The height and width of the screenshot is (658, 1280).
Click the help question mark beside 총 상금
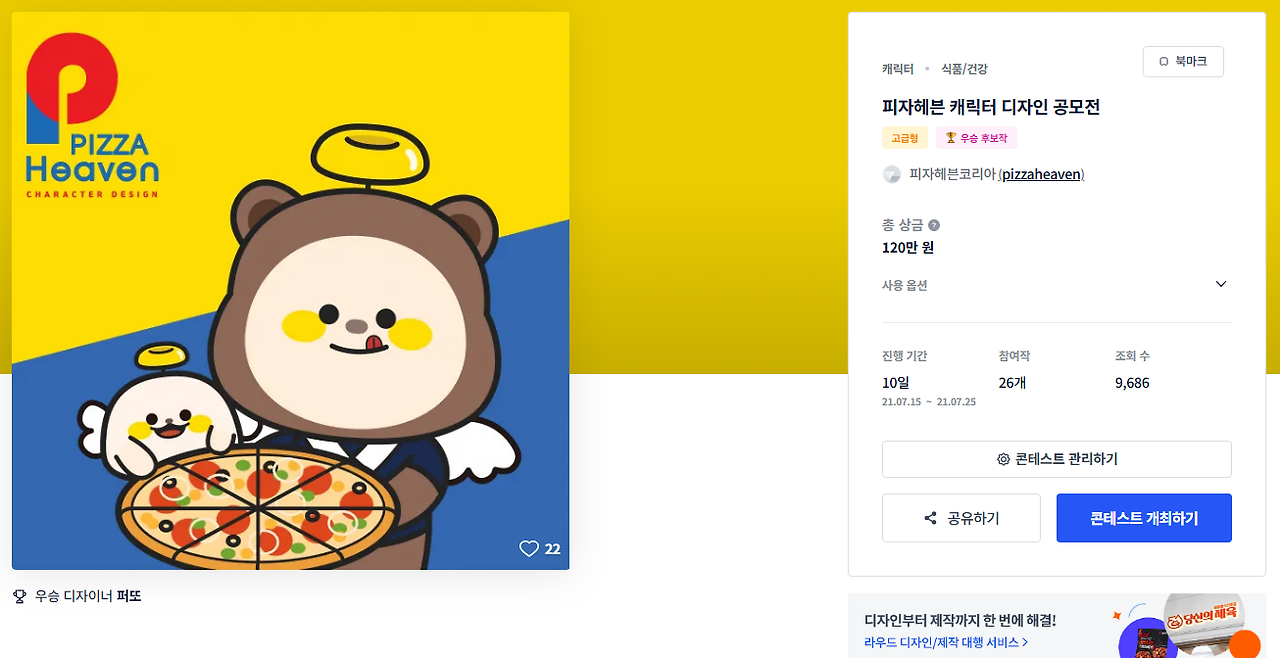934,225
